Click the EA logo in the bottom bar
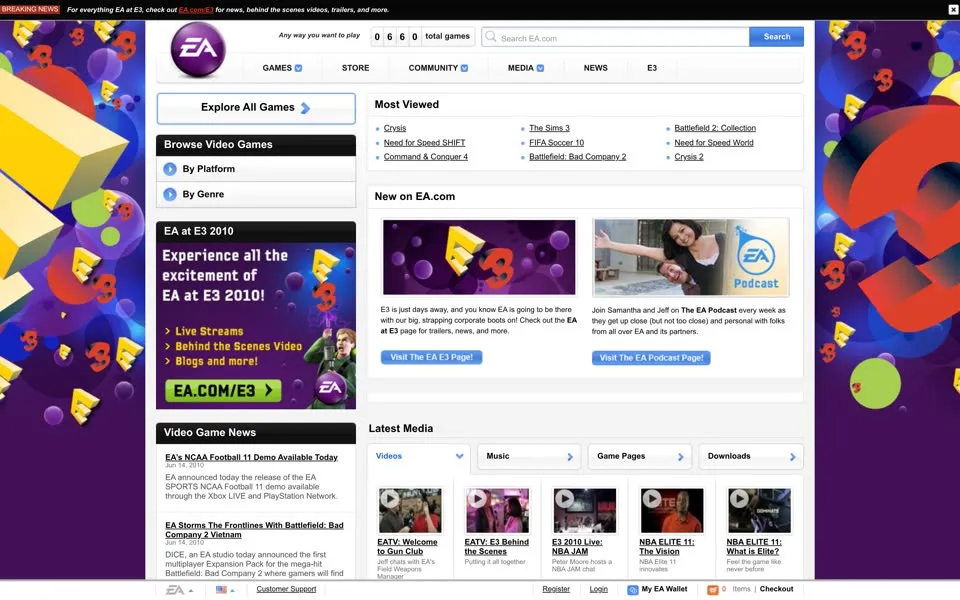960x600 pixels. click(x=175, y=590)
